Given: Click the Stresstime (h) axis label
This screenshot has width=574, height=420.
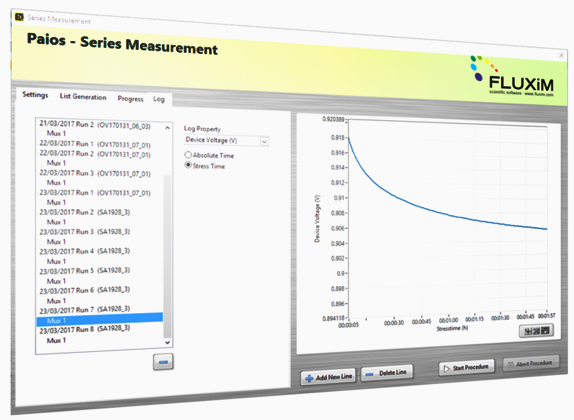Looking at the screenshot, I should pyautogui.click(x=452, y=328).
